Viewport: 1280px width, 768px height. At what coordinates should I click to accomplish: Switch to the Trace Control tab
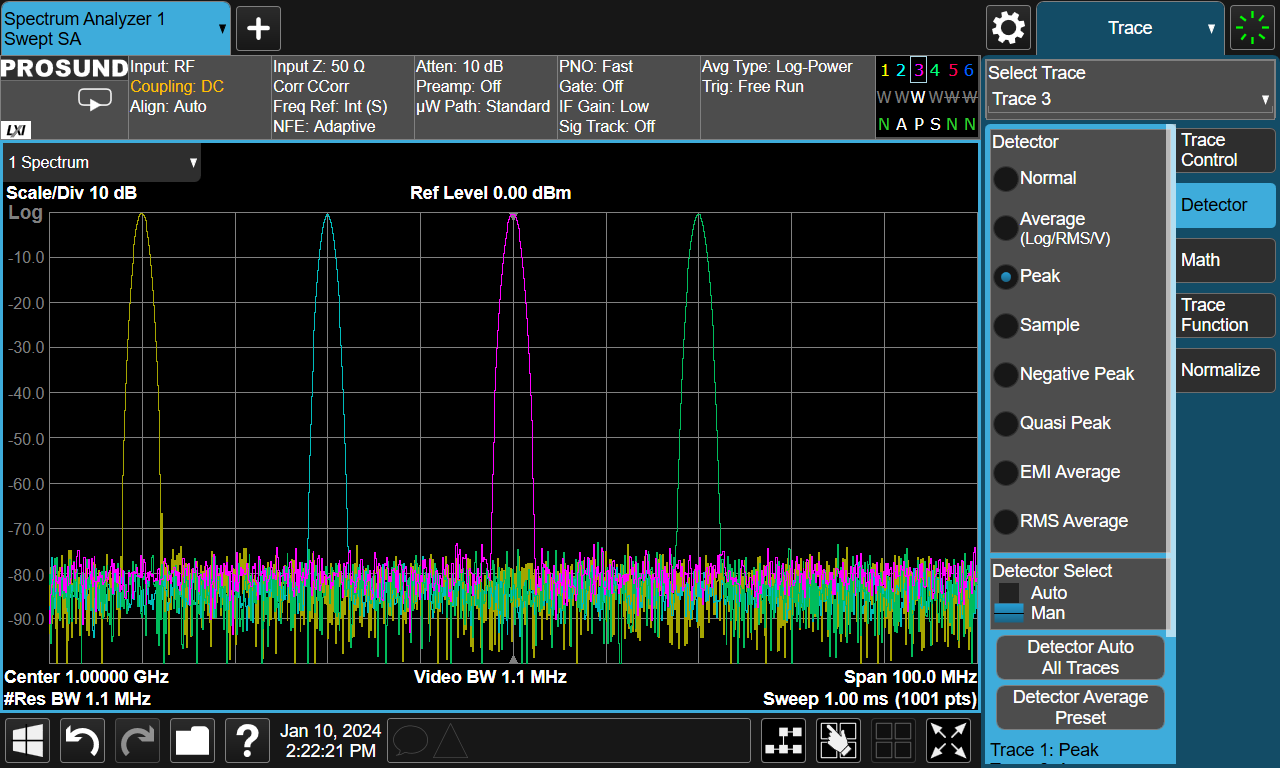tap(1226, 150)
